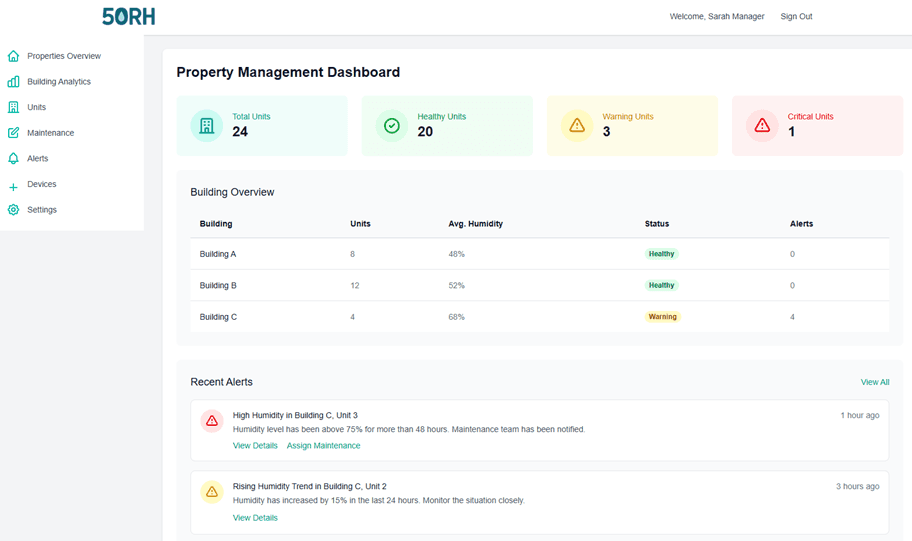Select the Critical Units card
Screen dimensions: 912x541
pos(818,126)
